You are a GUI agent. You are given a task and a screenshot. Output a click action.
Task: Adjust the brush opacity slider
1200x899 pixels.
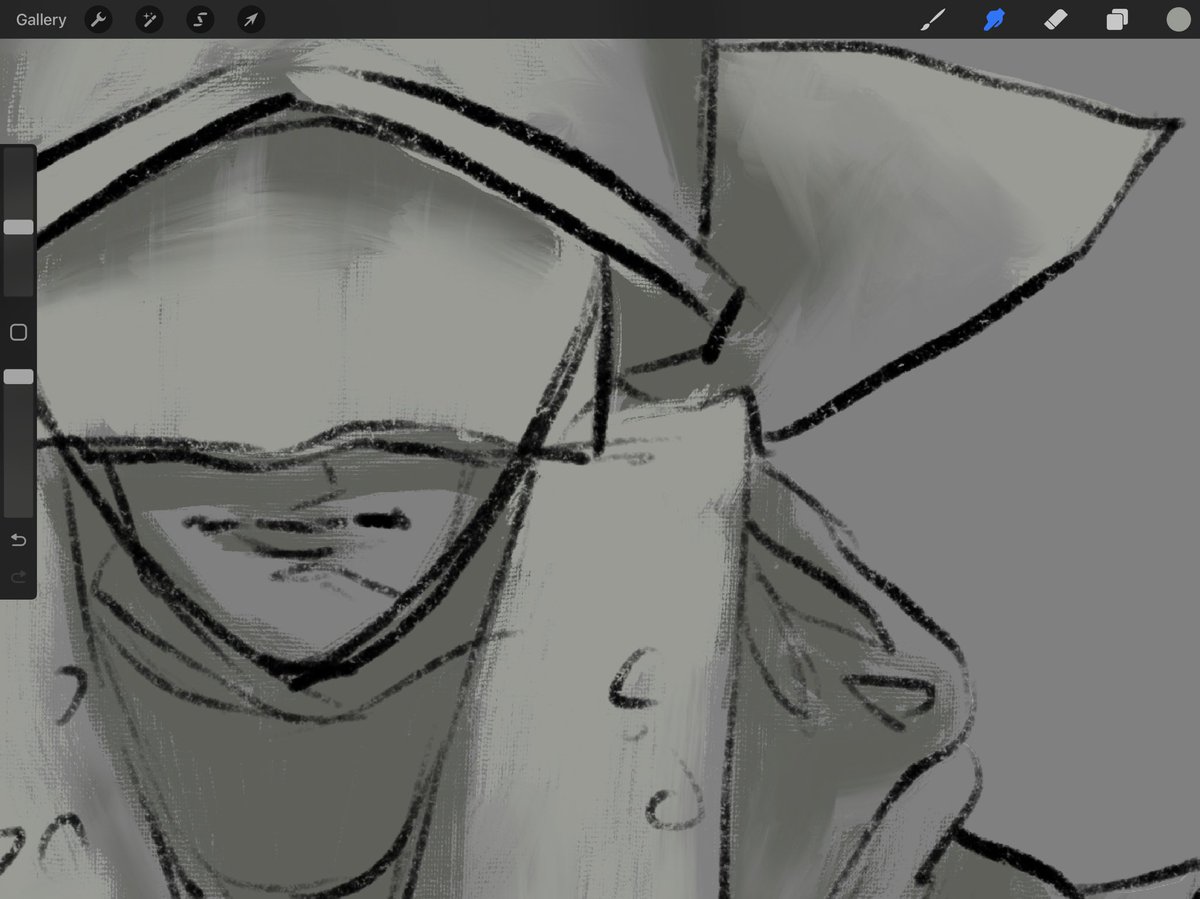[18, 376]
